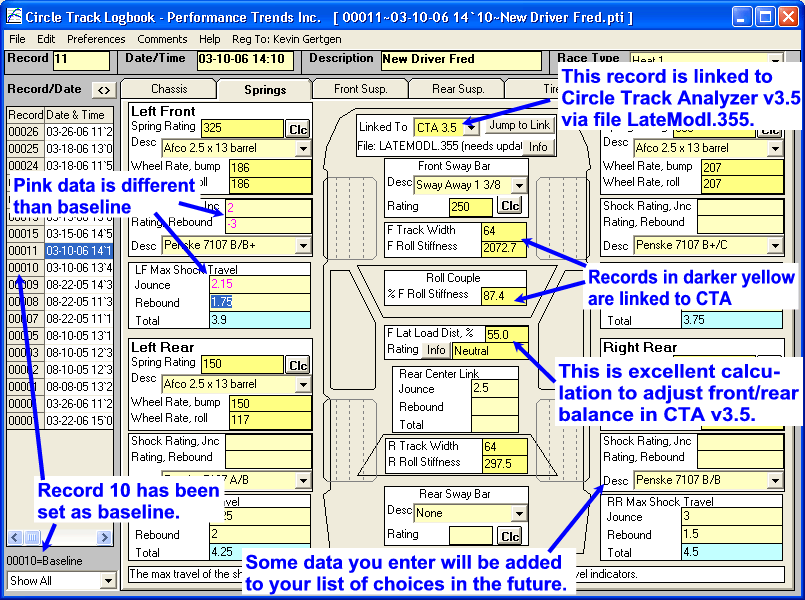Switch to the Rear Susp. tab

pos(458,89)
